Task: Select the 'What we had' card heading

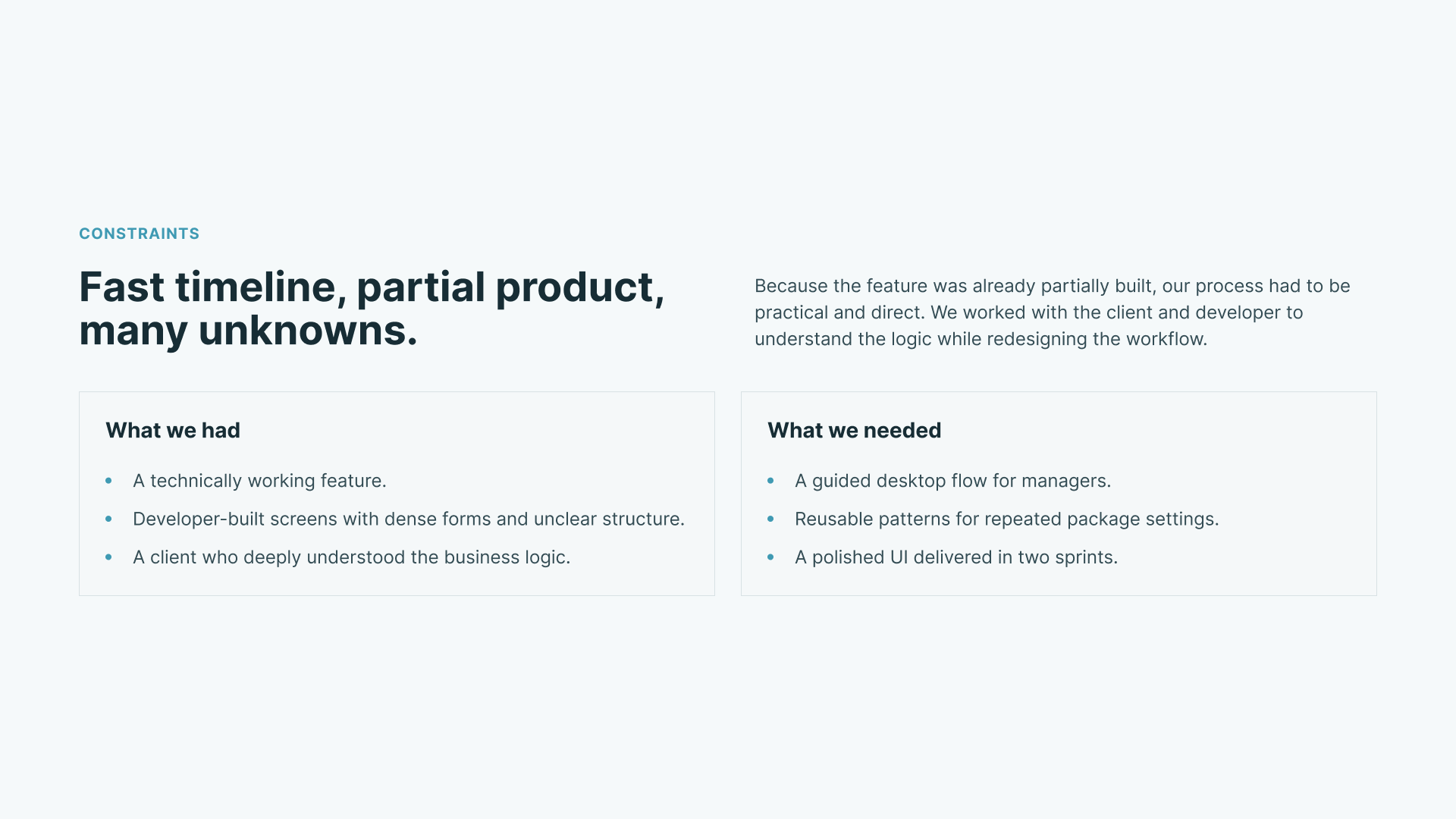Action: (173, 430)
